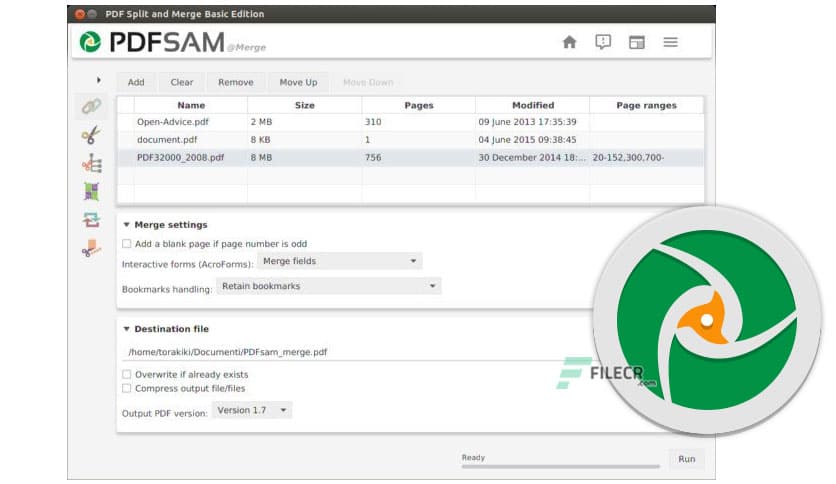Image resolution: width=836 pixels, height=484 pixels.
Task: Select the Rotate tool in sidebar
Action: pyautogui.click(x=91, y=221)
